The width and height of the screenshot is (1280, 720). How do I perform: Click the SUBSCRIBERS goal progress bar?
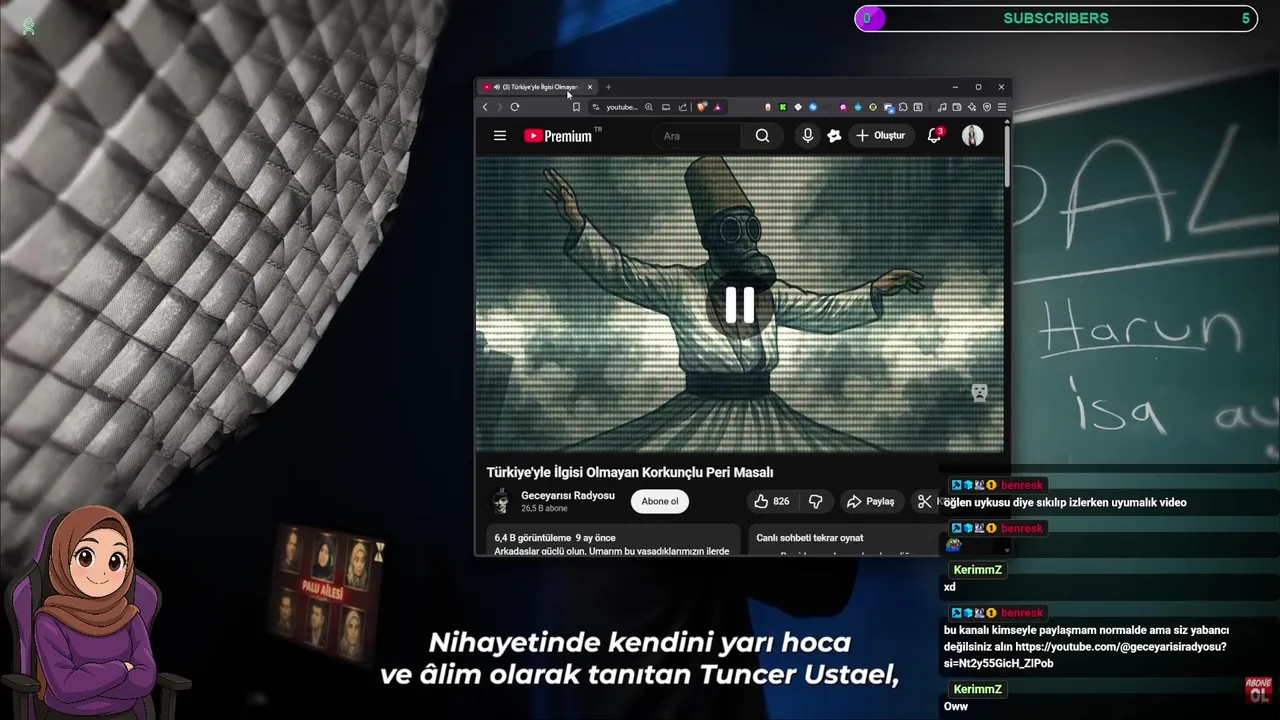(1056, 18)
